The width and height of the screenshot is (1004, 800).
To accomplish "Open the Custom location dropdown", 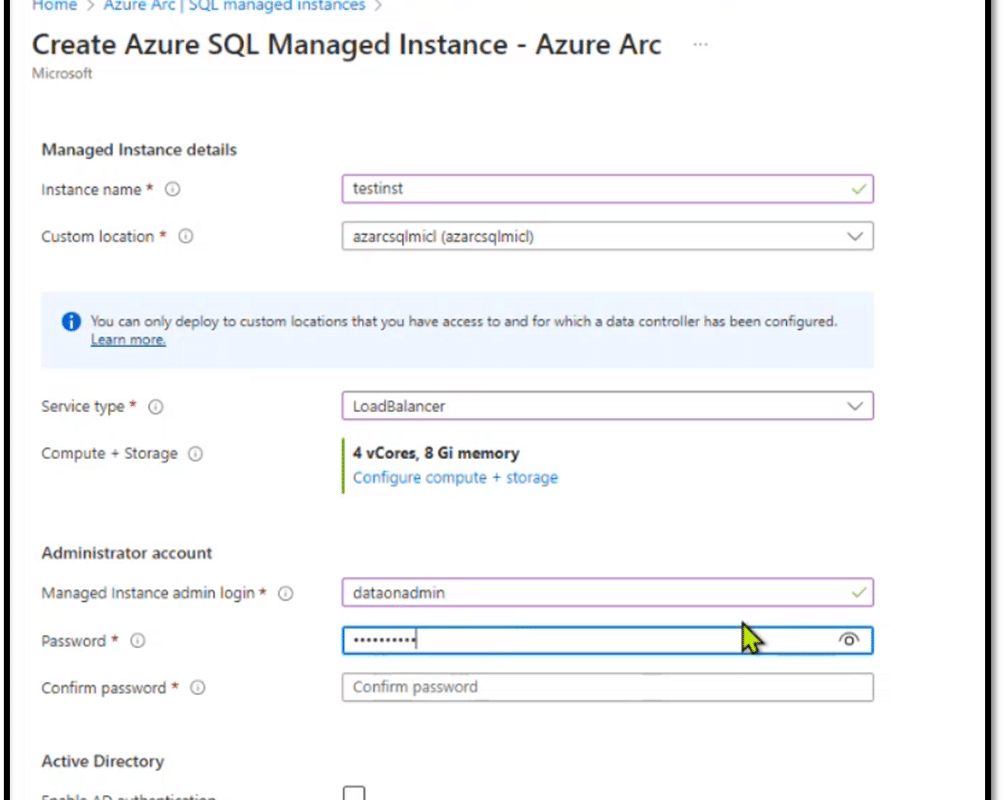I will click(608, 236).
